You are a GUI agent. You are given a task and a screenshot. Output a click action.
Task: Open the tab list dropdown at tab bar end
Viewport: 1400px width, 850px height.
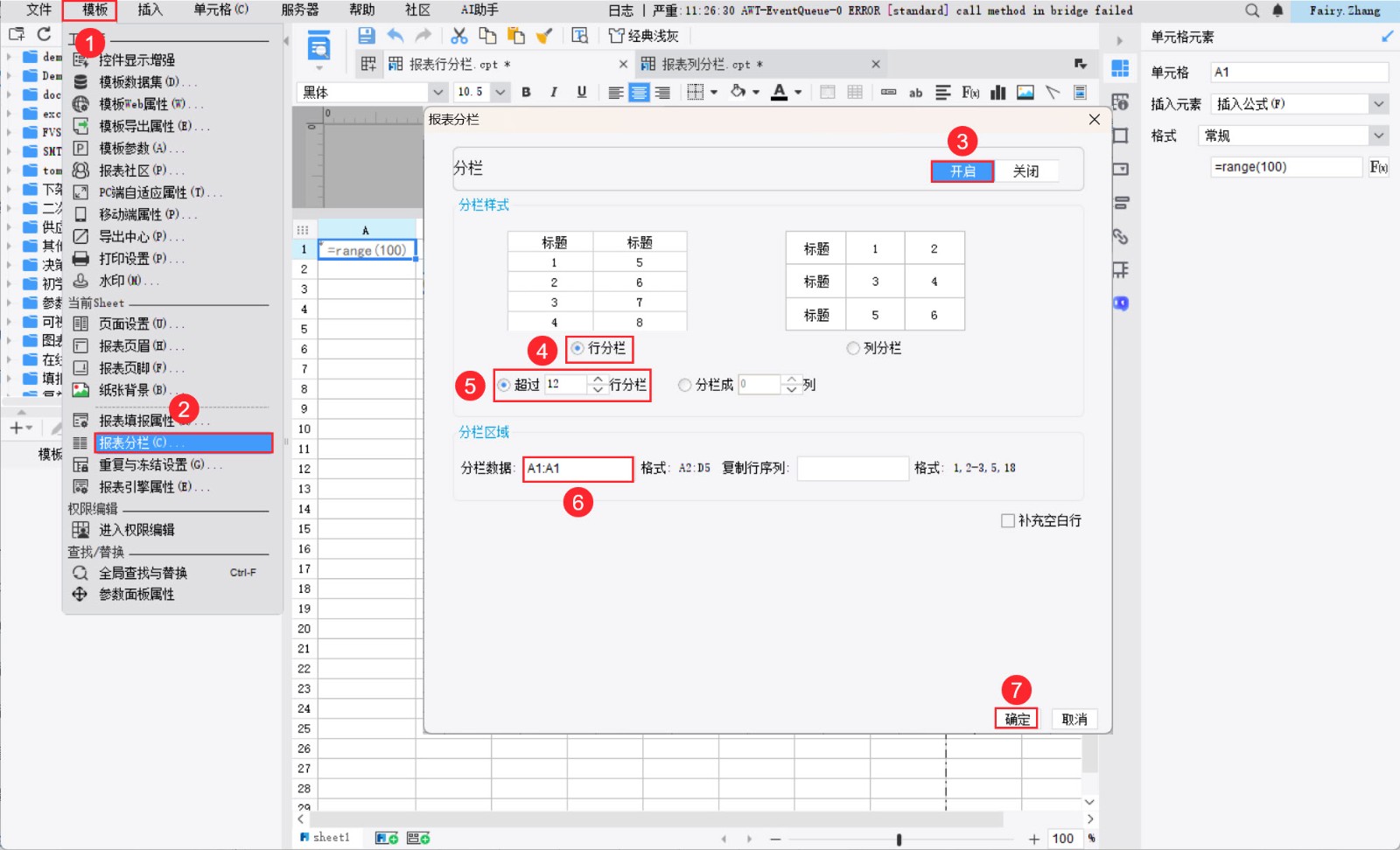click(1081, 64)
